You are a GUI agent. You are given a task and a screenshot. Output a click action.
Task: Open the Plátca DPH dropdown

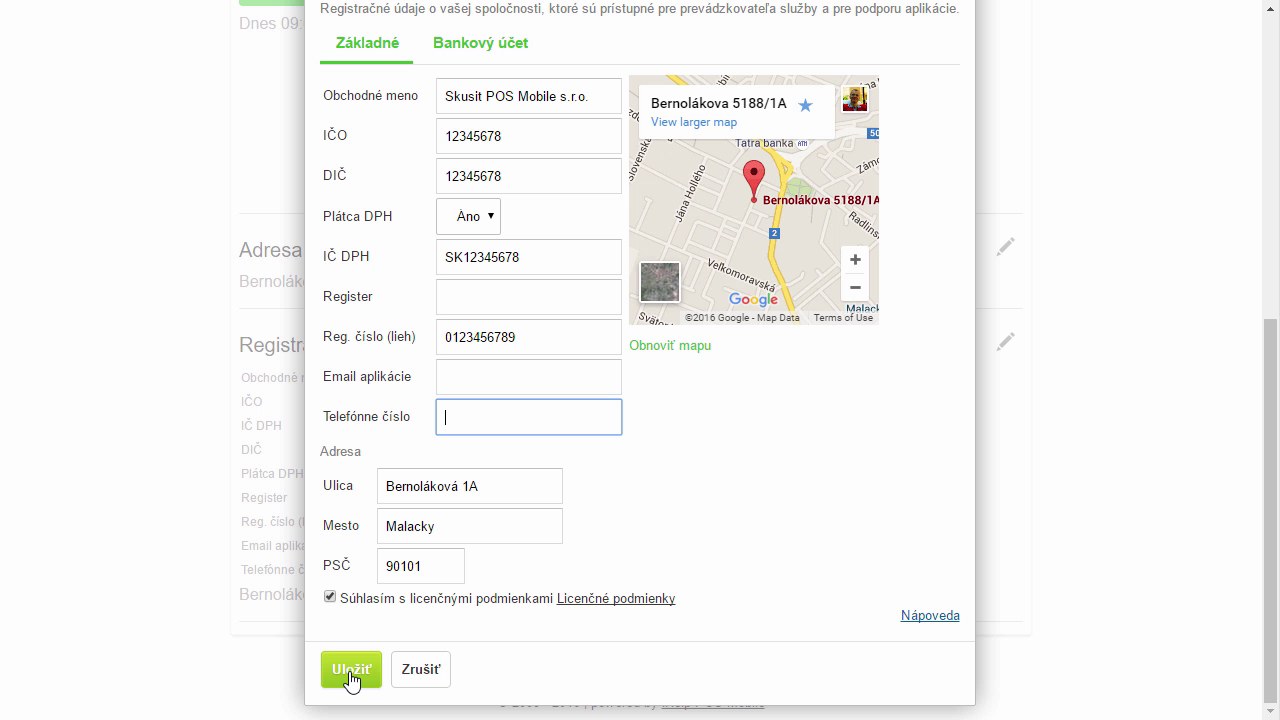point(468,216)
